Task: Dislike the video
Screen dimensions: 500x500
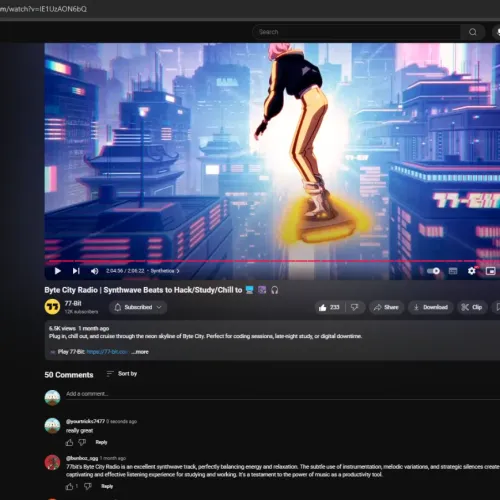Action: (x=355, y=307)
